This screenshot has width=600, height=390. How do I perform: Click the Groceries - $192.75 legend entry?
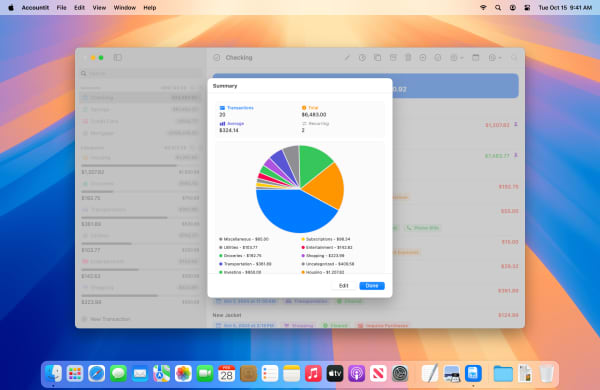click(240, 256)
